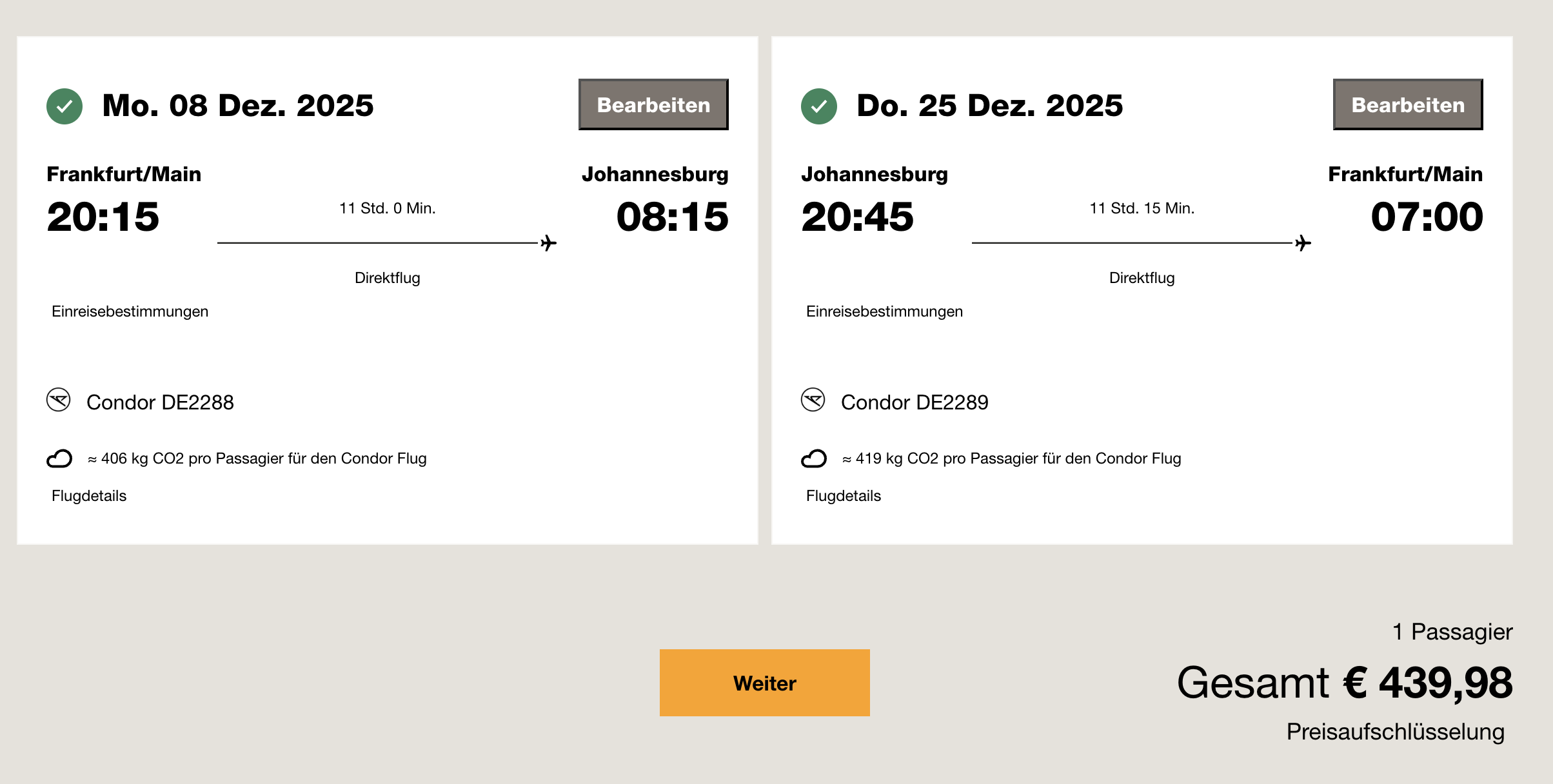
Task: Click the Gesamt € 439,98 total price
Action: point(1344,683)
